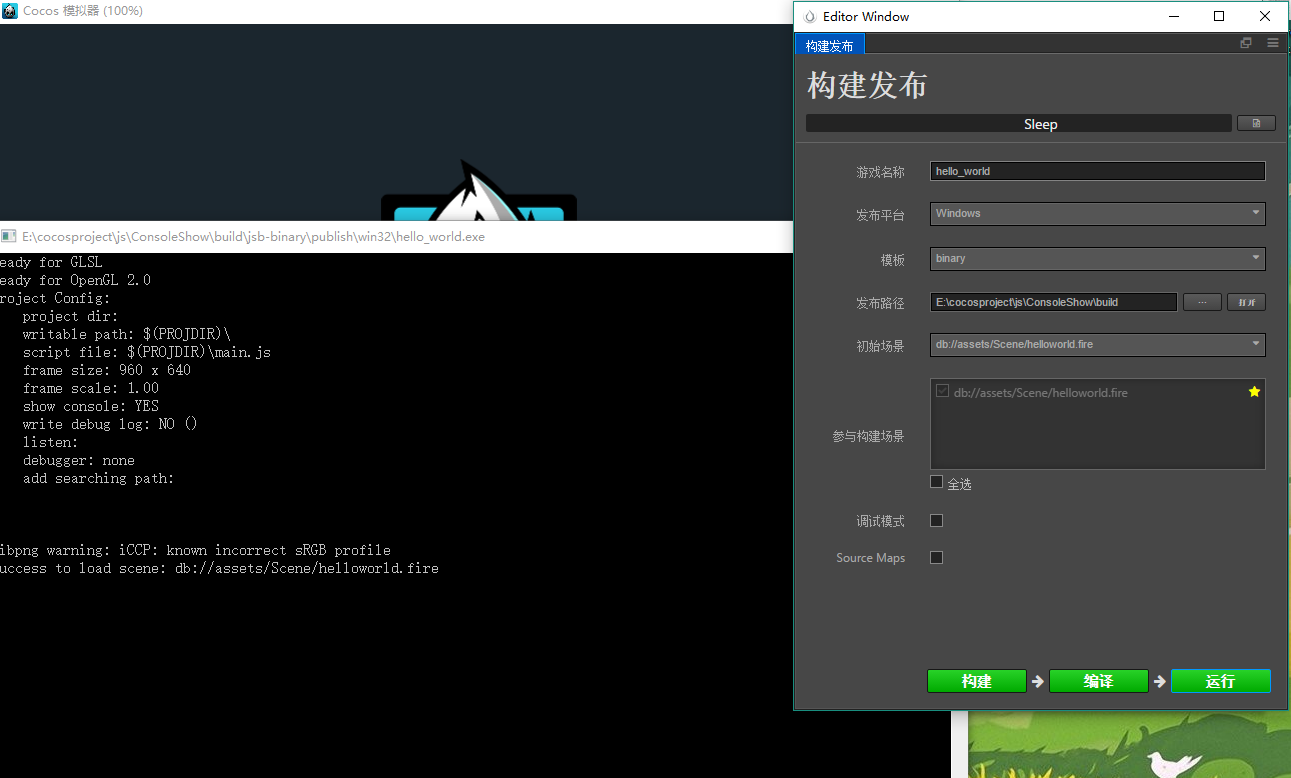
Task: Click the libpng iCCP warning line in console
Action: pos(195,550)
